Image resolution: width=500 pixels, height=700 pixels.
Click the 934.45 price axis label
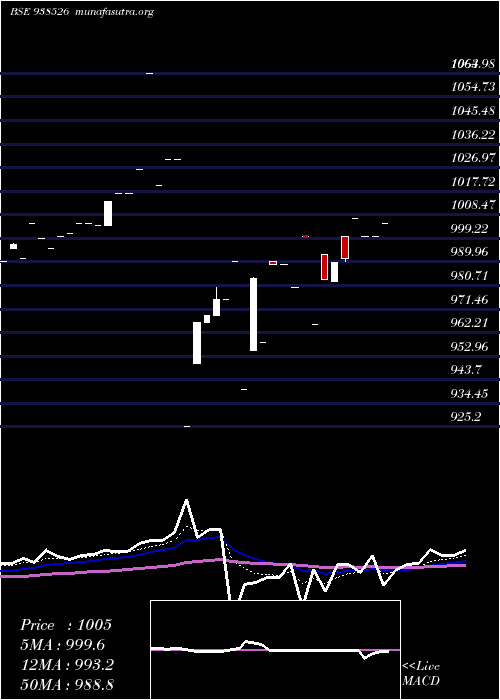click(x=469, y=394)
